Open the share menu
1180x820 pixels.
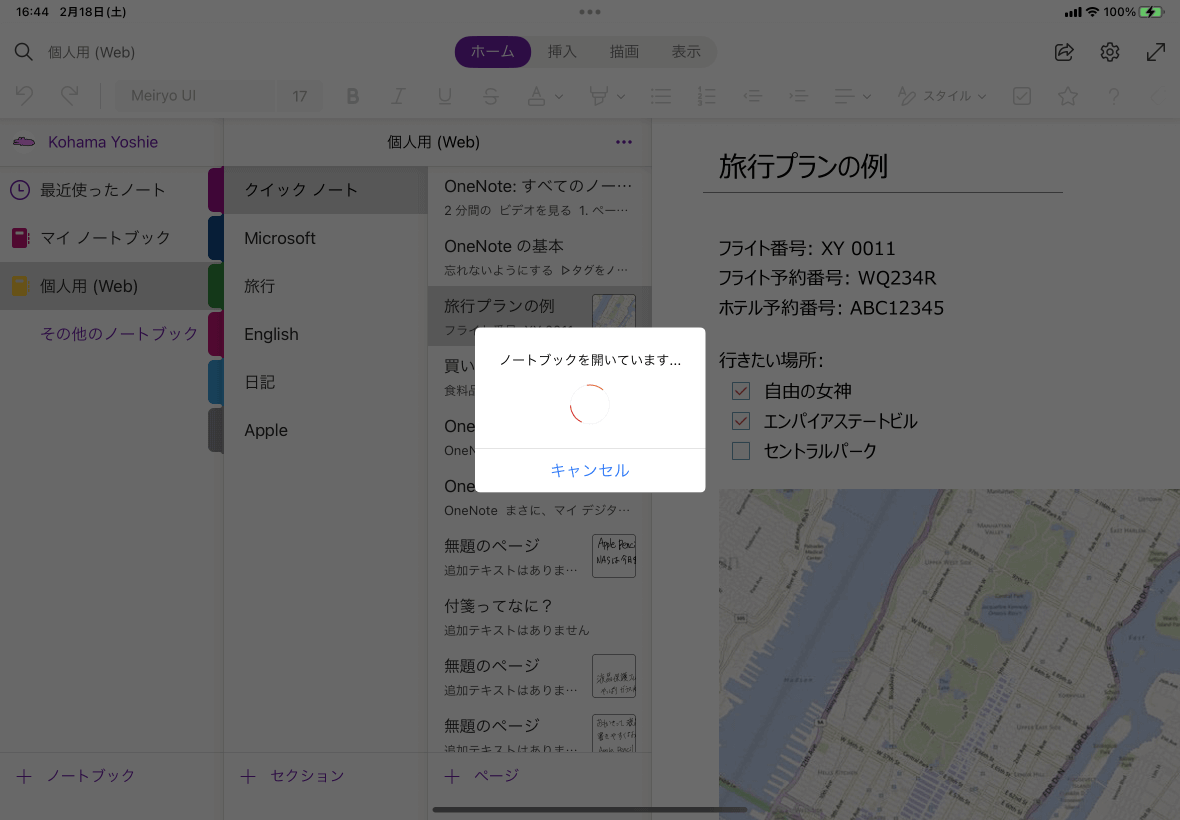tap(1064, 52)
